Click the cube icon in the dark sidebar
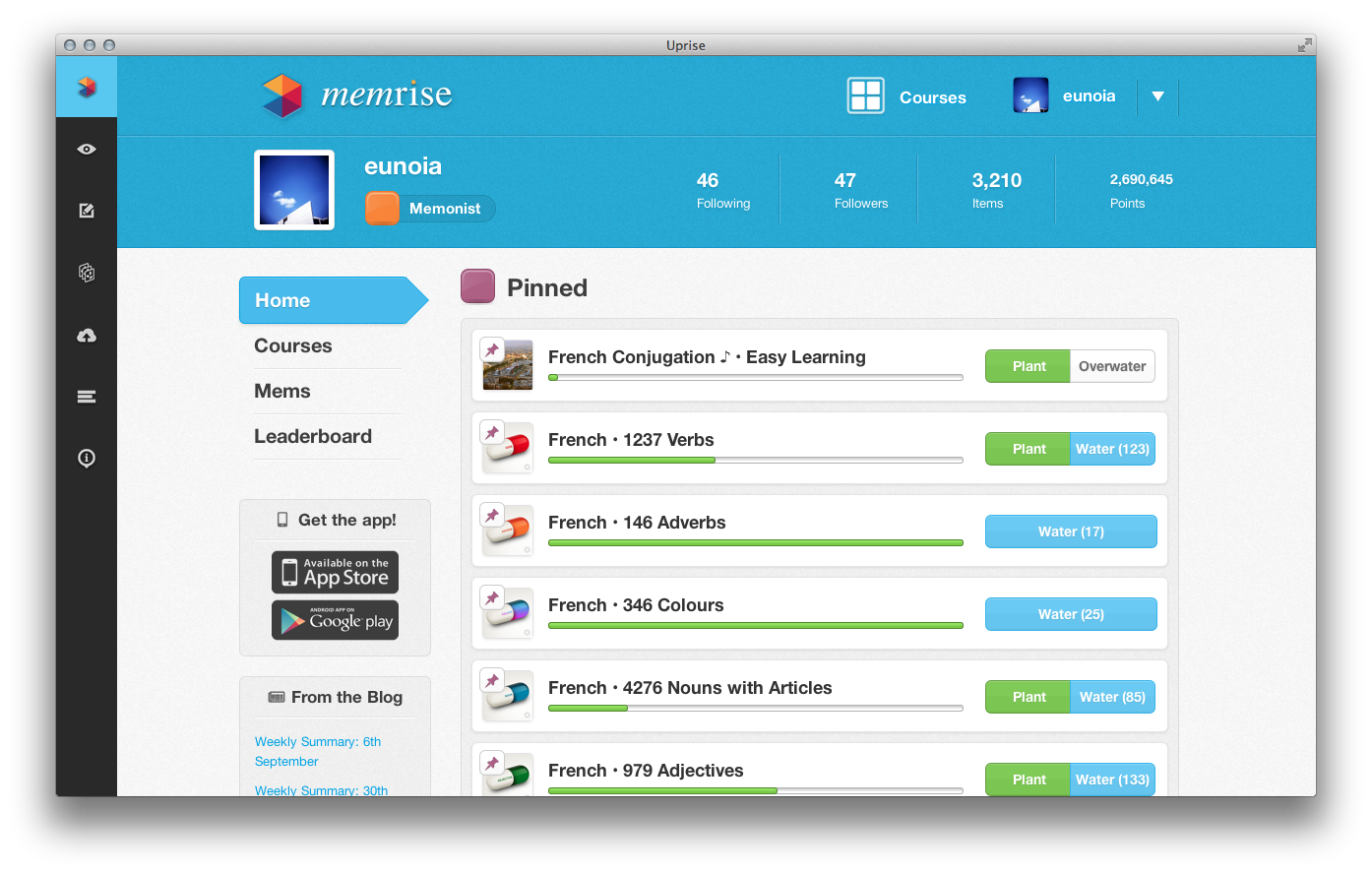The image size is (1372, 874). coord(87,273)
